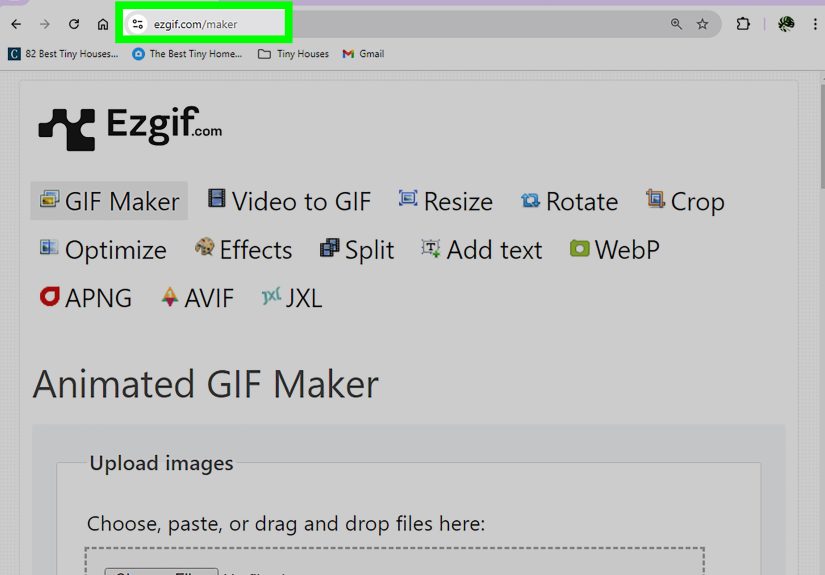Open the AVIF tool
Screen dimensions: 825x575
click(x=197, y=298)
